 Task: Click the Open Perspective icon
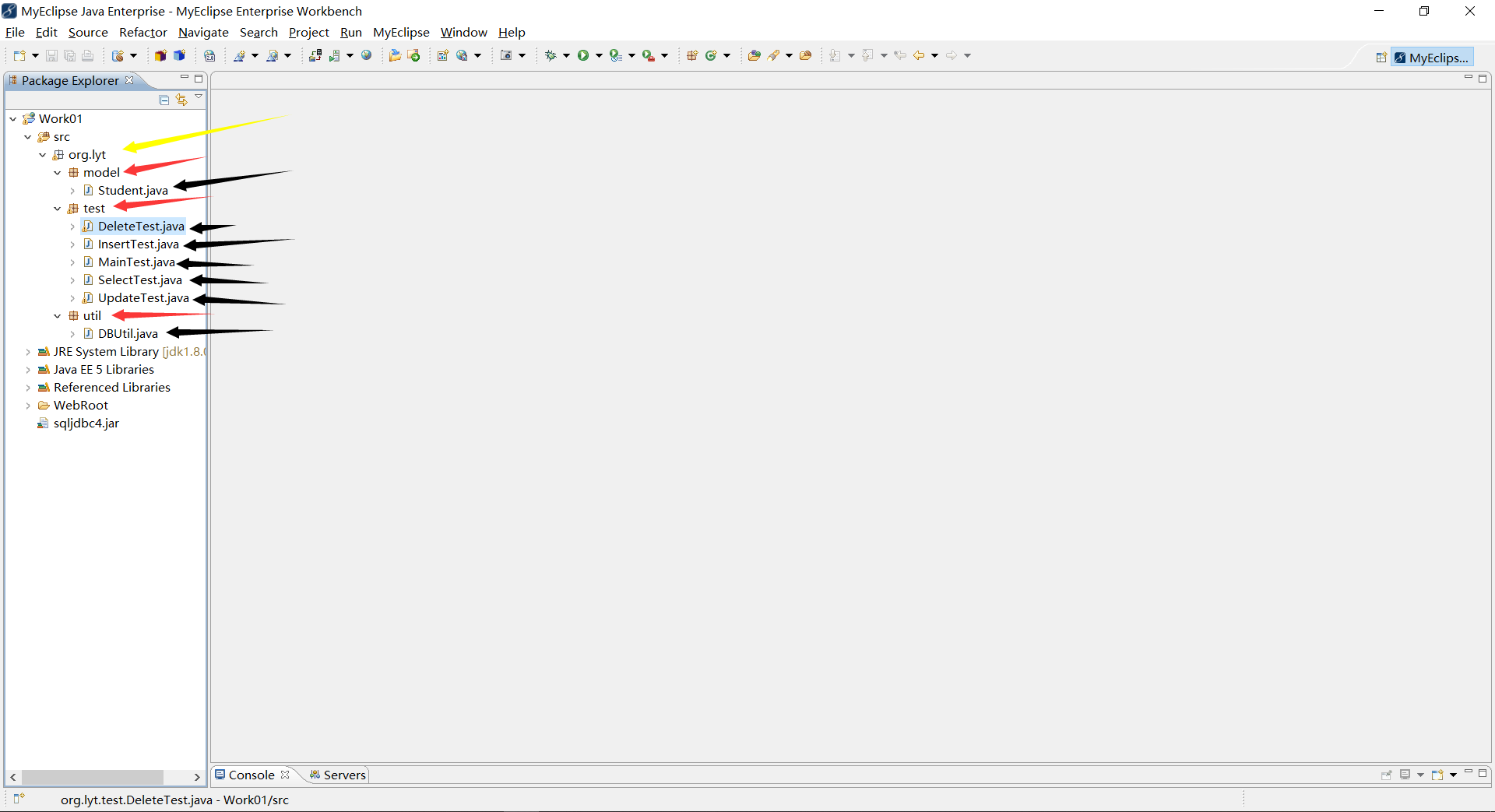coord(1381,58)
